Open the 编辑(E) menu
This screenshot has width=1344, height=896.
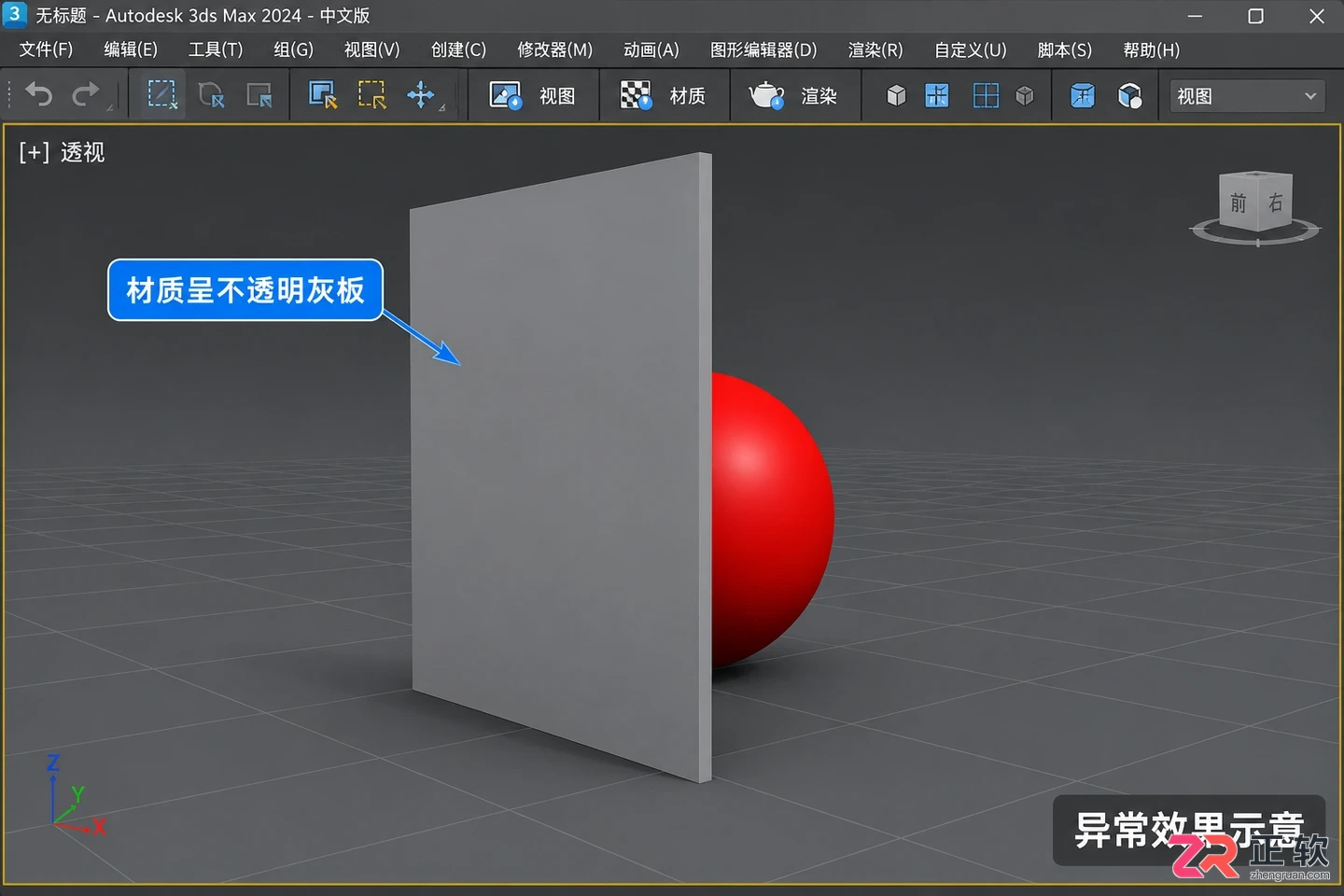[131, 49]
